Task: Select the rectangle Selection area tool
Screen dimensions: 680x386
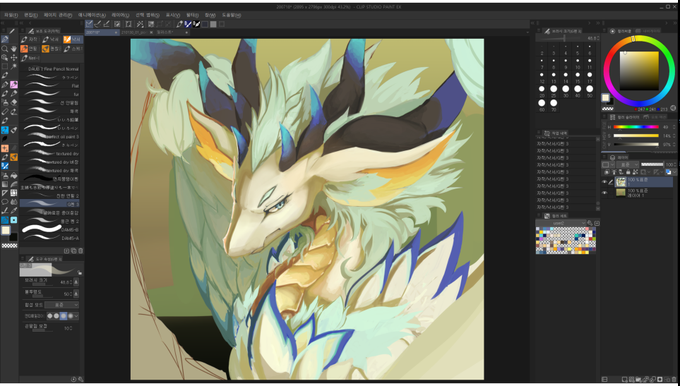Action: point(5,66)
